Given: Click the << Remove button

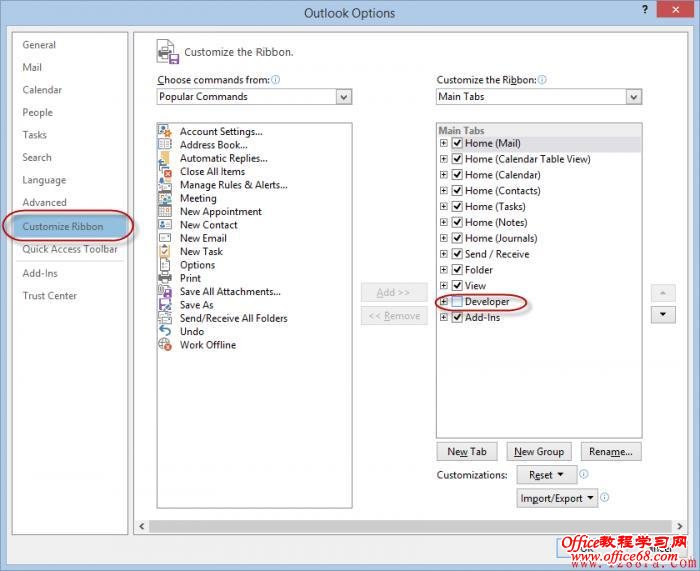Looking at the screenshot, I should point(394,316).
